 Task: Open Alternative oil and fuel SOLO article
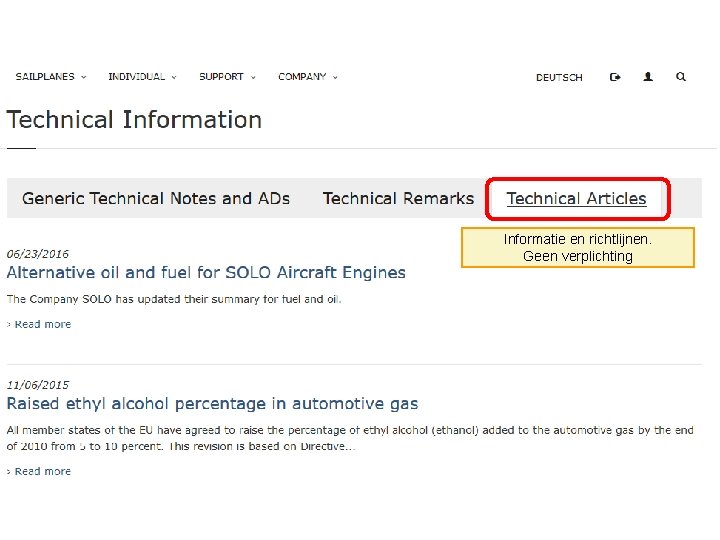(206, 272)
